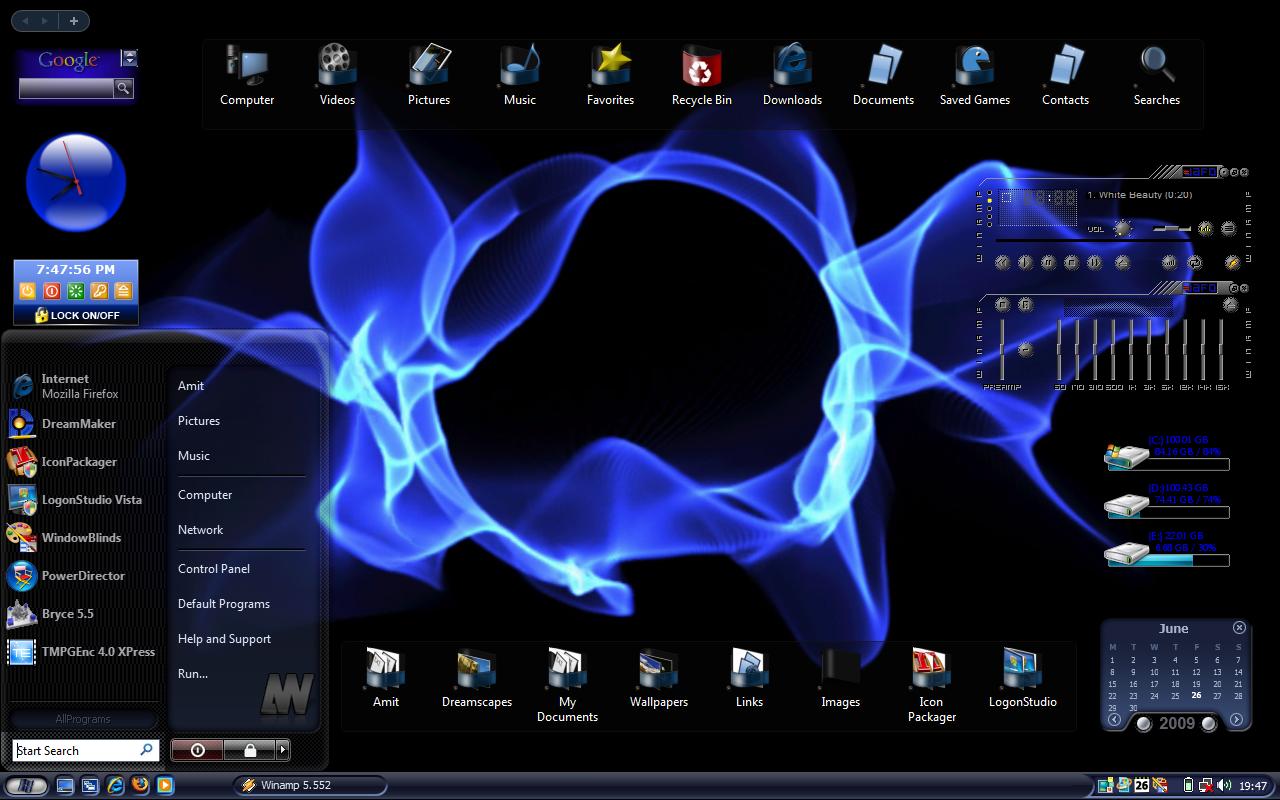Toggle the Winamp equalizer ON button
1280x800 pixels.
[1002, 304]
